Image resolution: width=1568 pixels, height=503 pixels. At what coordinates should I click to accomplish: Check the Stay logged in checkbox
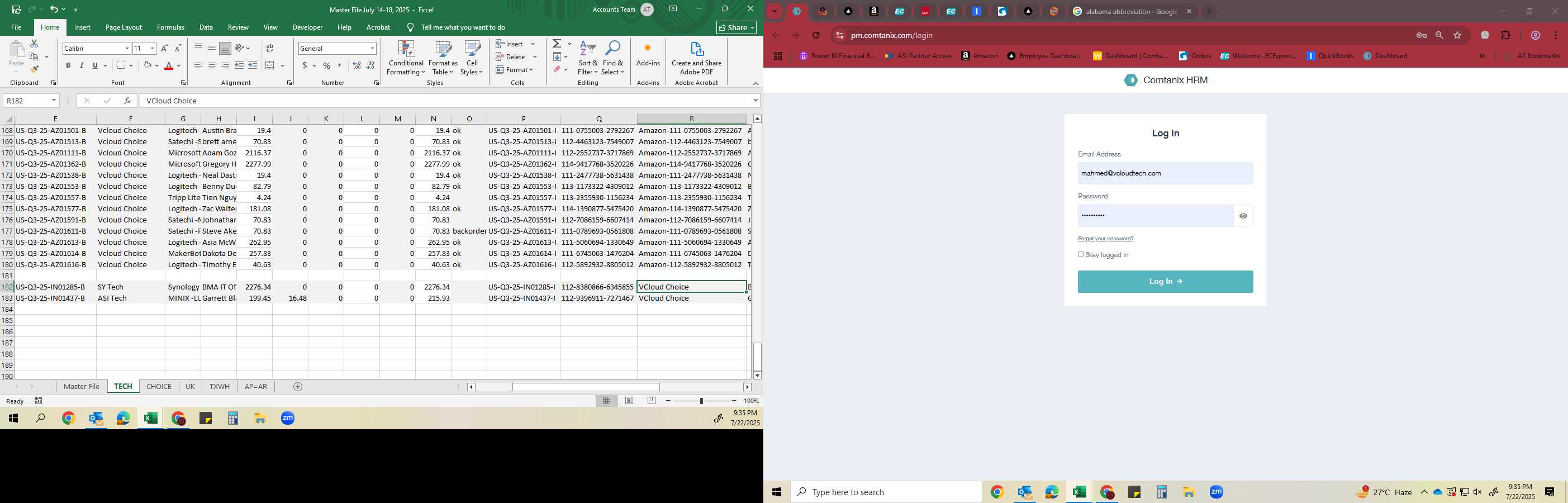(x=1081, y=254)
